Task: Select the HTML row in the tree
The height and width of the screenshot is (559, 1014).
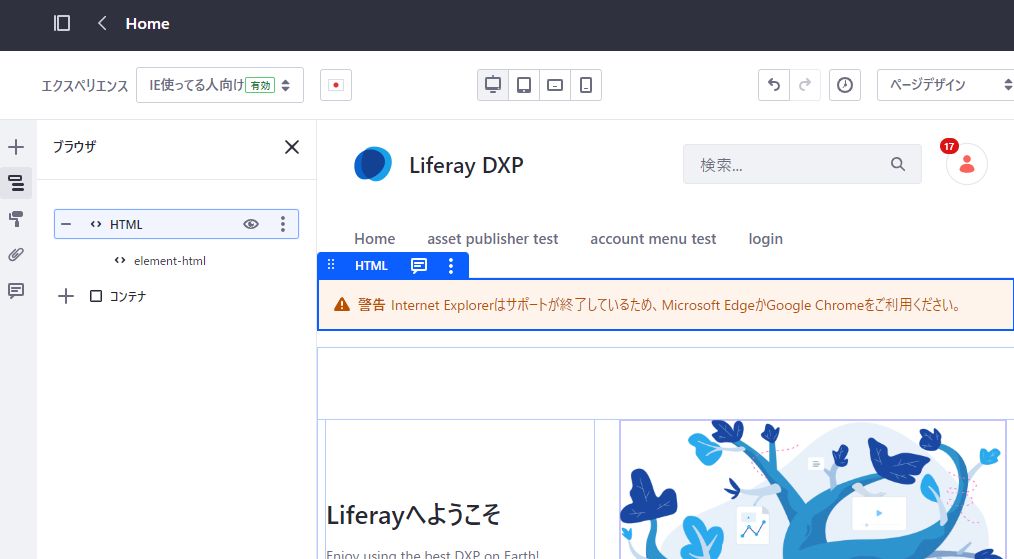Action: pos(176,224)
